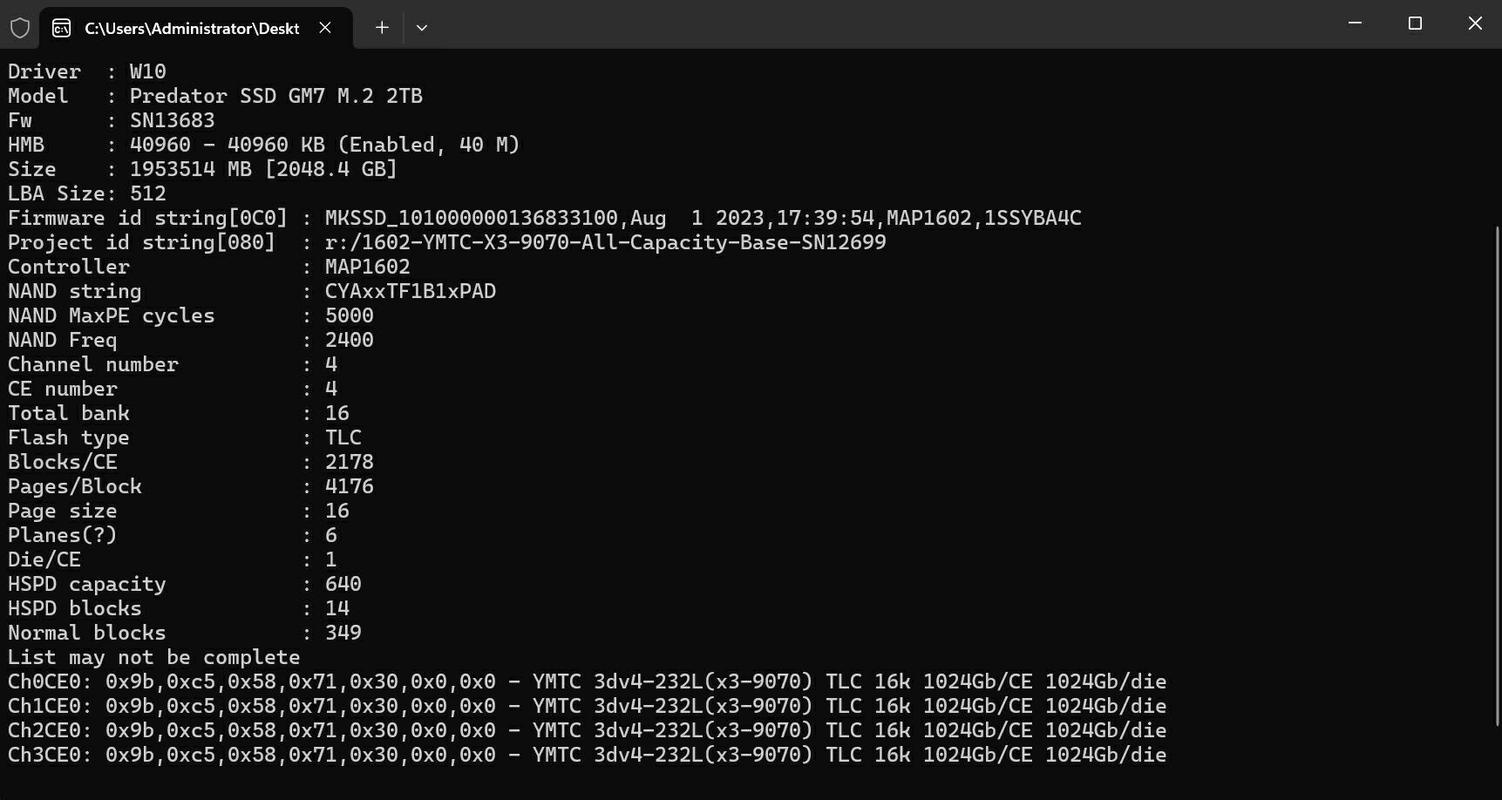Click NAND Freq value 2400
This screenshot has width=1502, height=800.
tap(349, 340)
